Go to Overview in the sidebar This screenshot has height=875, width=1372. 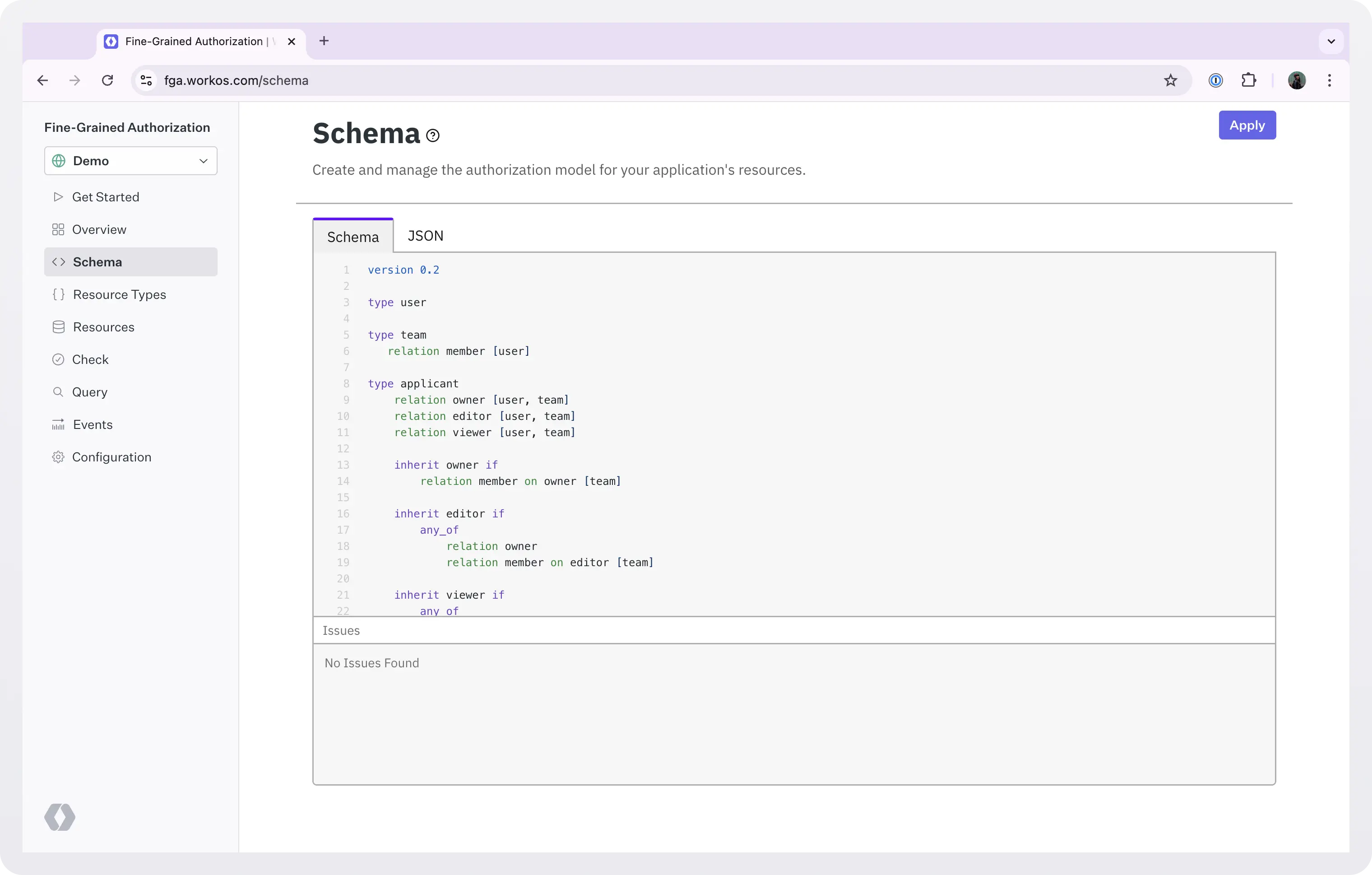point(130,230)
